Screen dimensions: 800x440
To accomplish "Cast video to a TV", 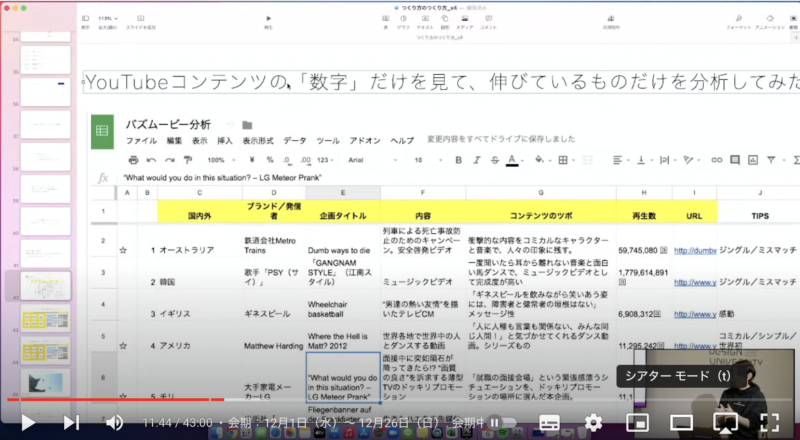I will pyautogui.click(x=726, y=422).
